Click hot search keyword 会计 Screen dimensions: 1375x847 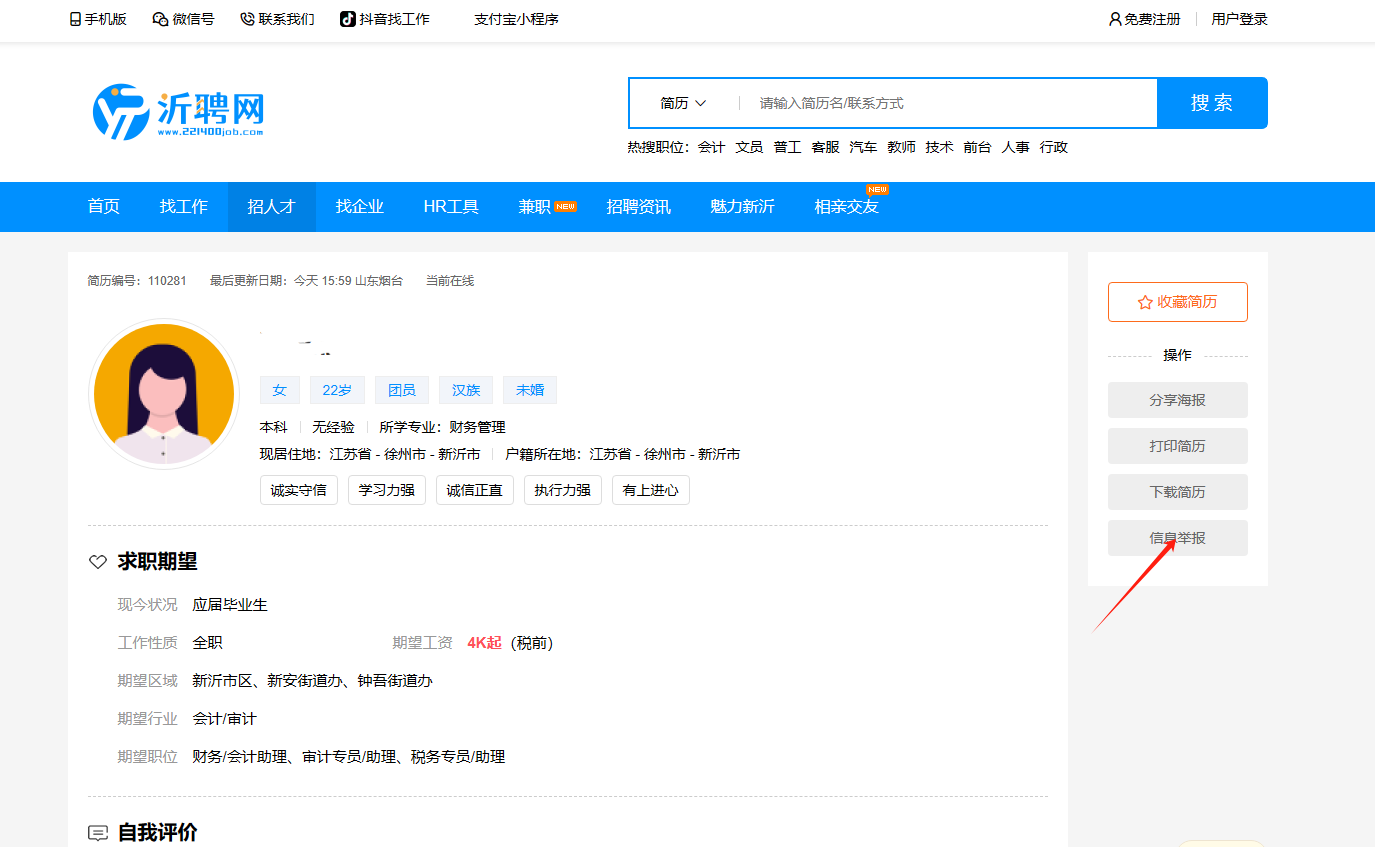pos(711,147)
